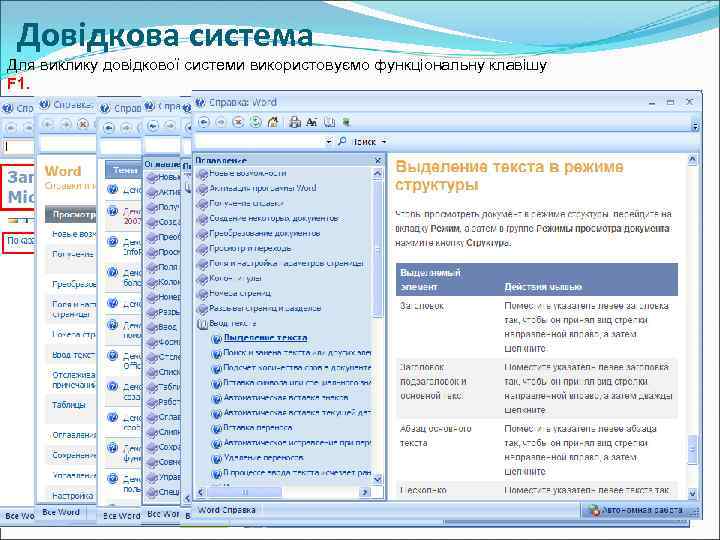Screen dimensions: 720x540
Task: Click the Справка: Word title bar help icon
Action: coord(200,102)
